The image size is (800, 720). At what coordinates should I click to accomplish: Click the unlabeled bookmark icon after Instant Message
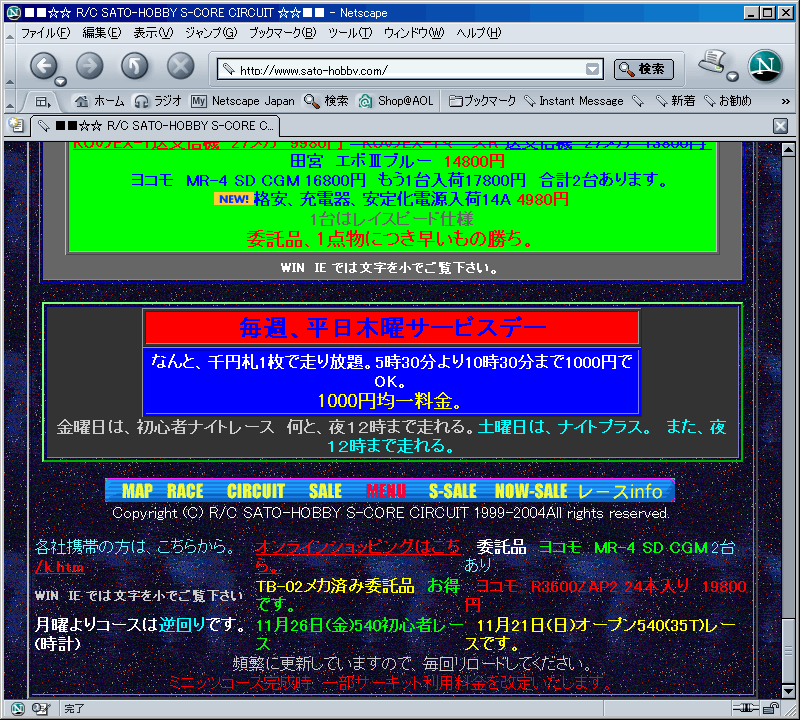tap(638, 101)
